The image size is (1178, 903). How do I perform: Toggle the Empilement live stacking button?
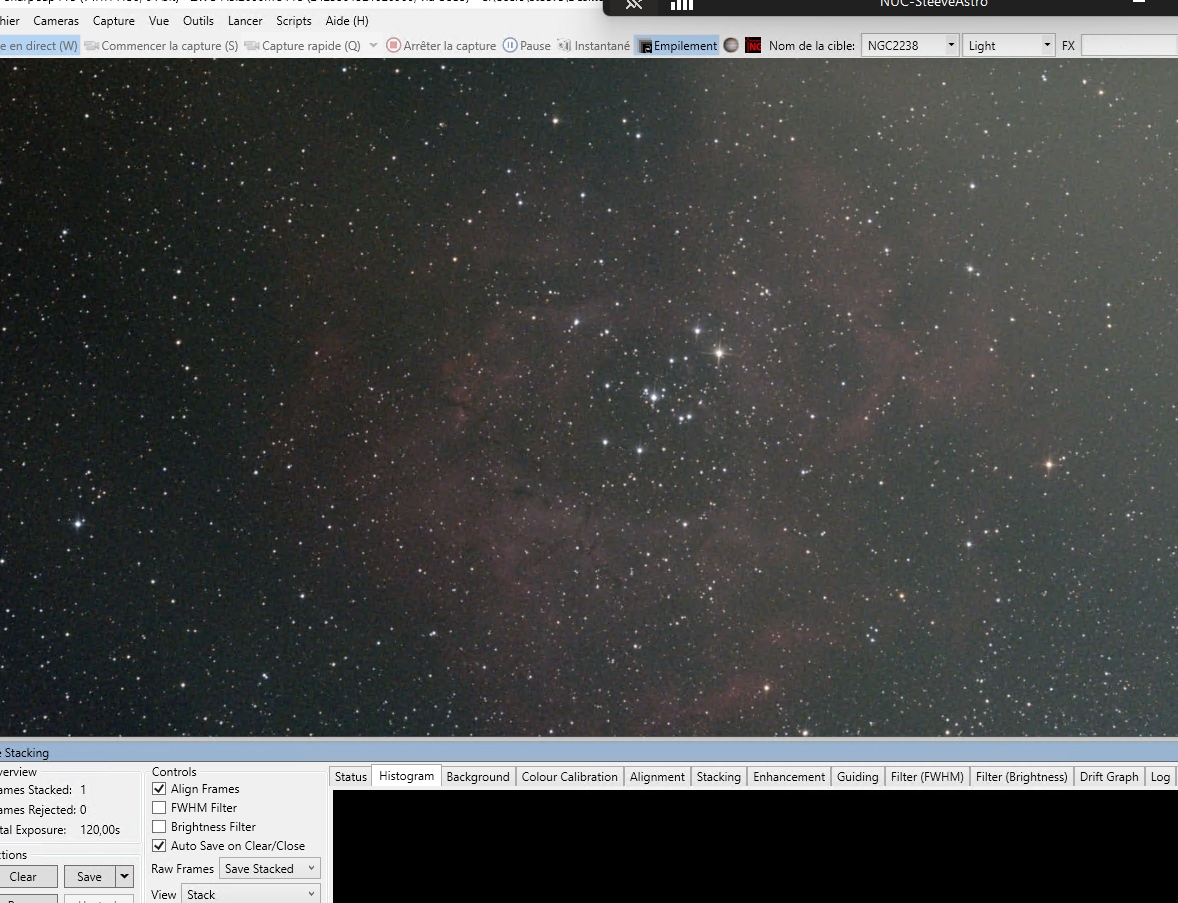pos(677,46)
